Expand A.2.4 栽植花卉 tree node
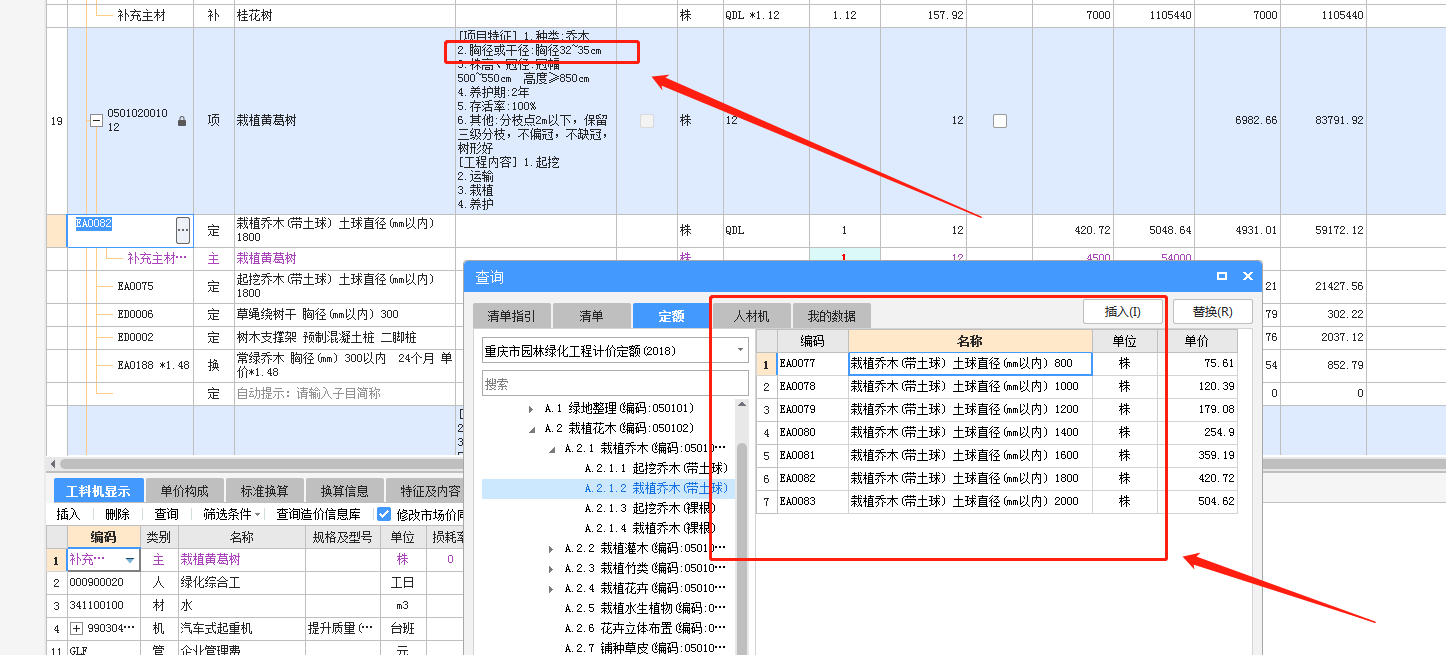 click(551, 589)
